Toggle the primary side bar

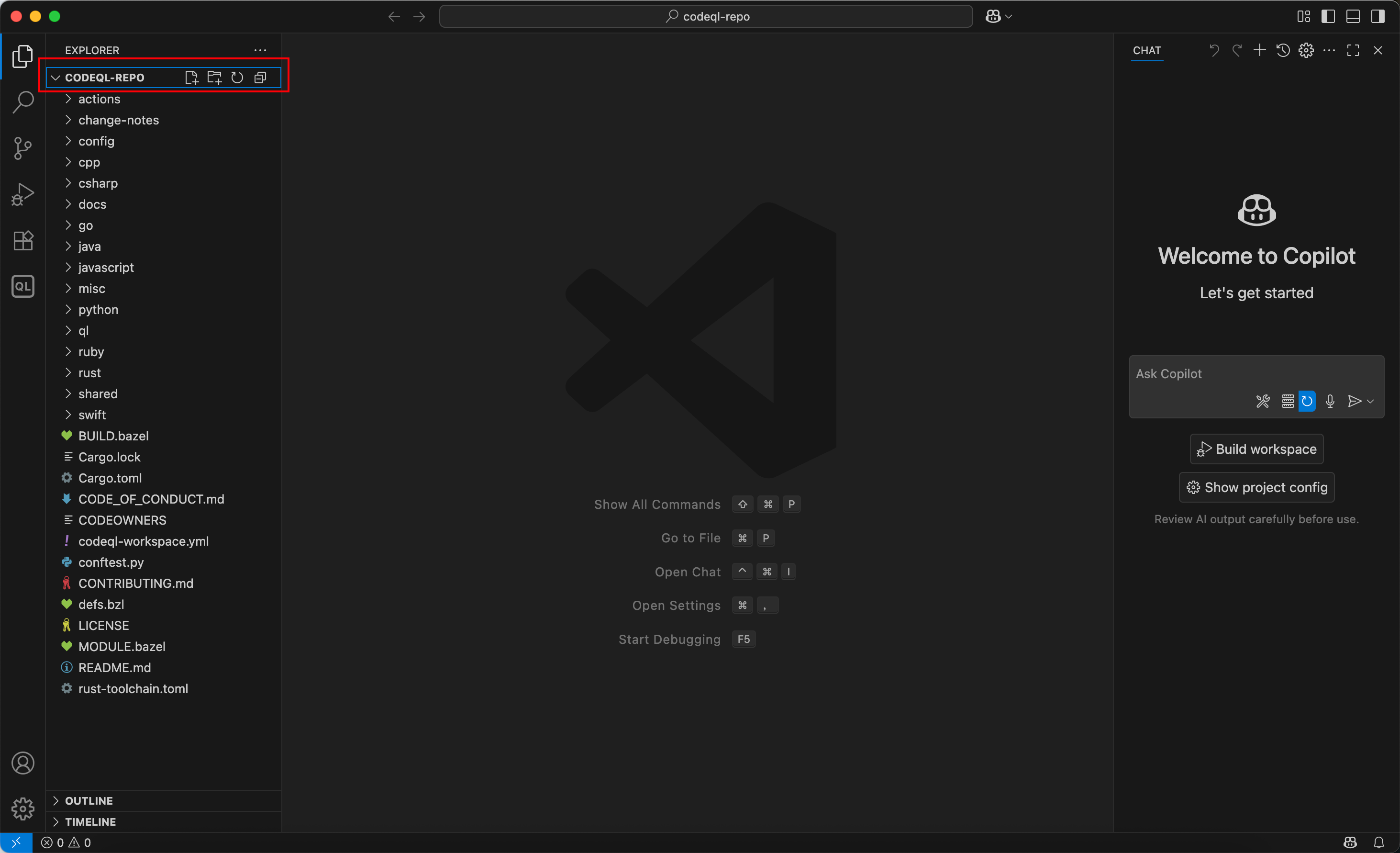[1328, 16]
